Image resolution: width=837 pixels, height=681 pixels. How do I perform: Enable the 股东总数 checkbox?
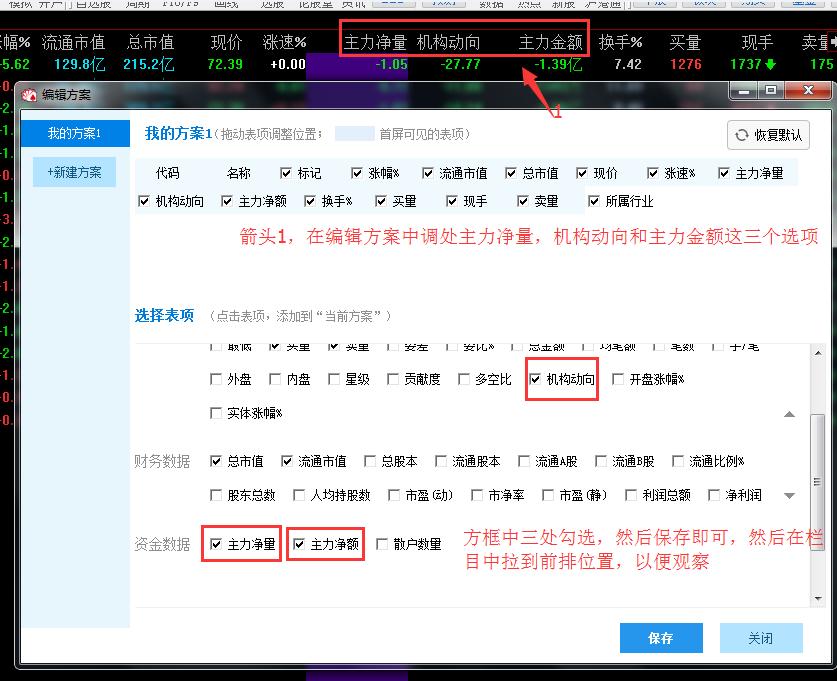(216, 494)
